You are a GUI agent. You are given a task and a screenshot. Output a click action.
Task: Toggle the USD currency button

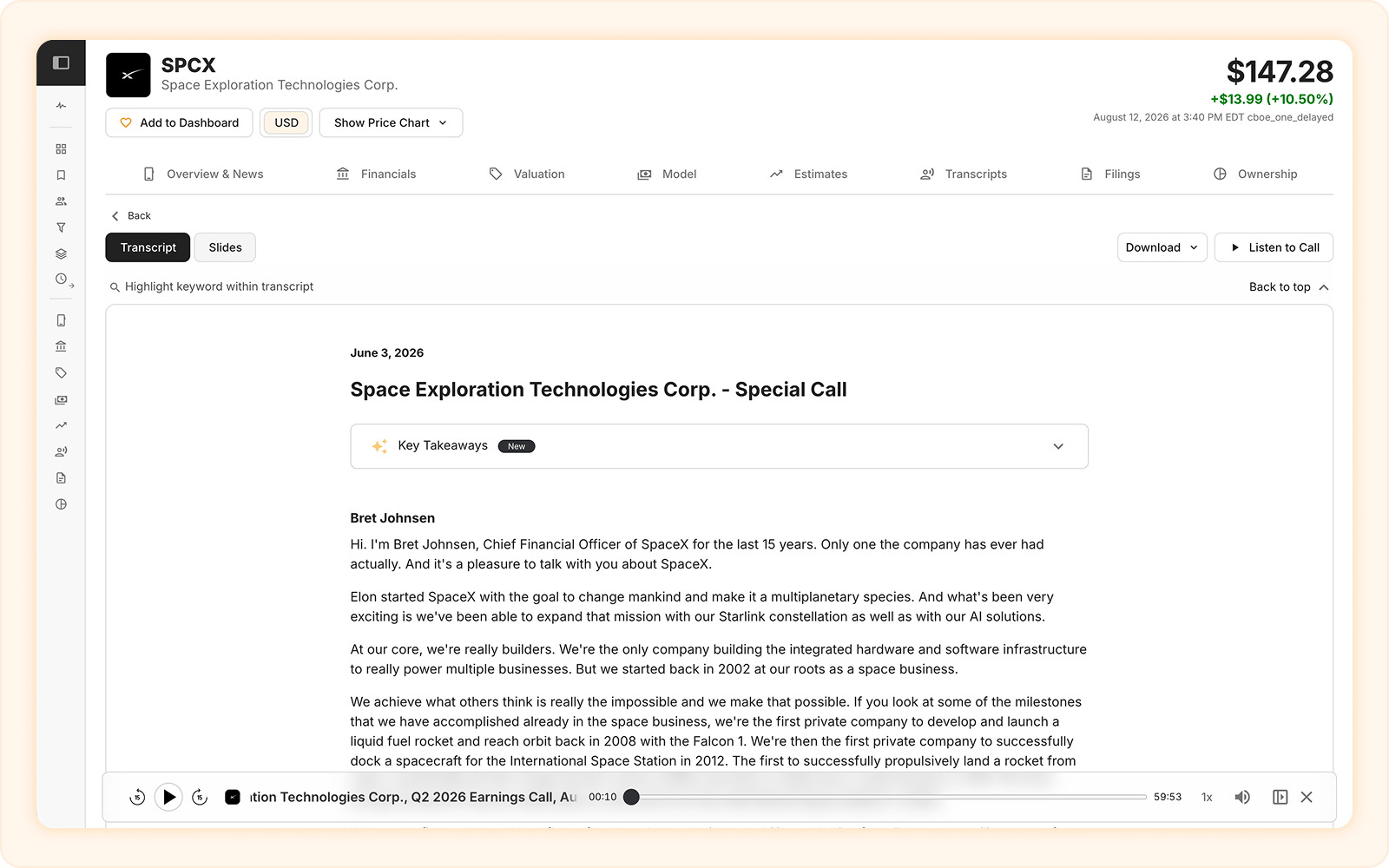pyautogui.click(x=286, y=122)
